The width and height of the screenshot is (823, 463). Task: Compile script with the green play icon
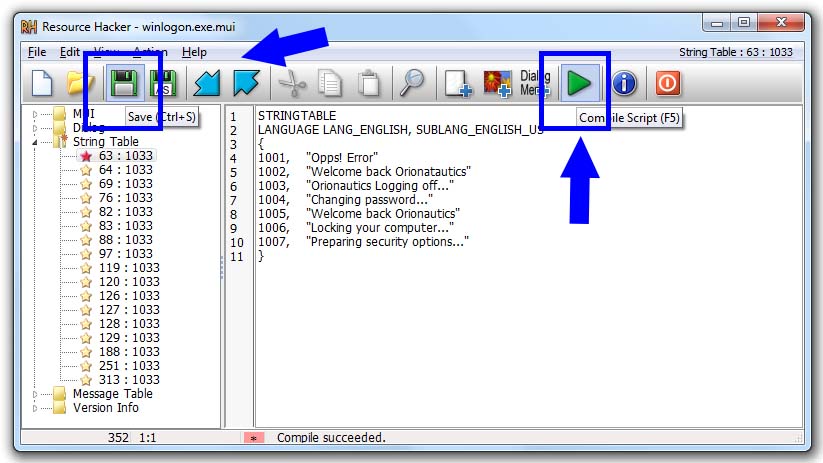(x=579, y=83)
